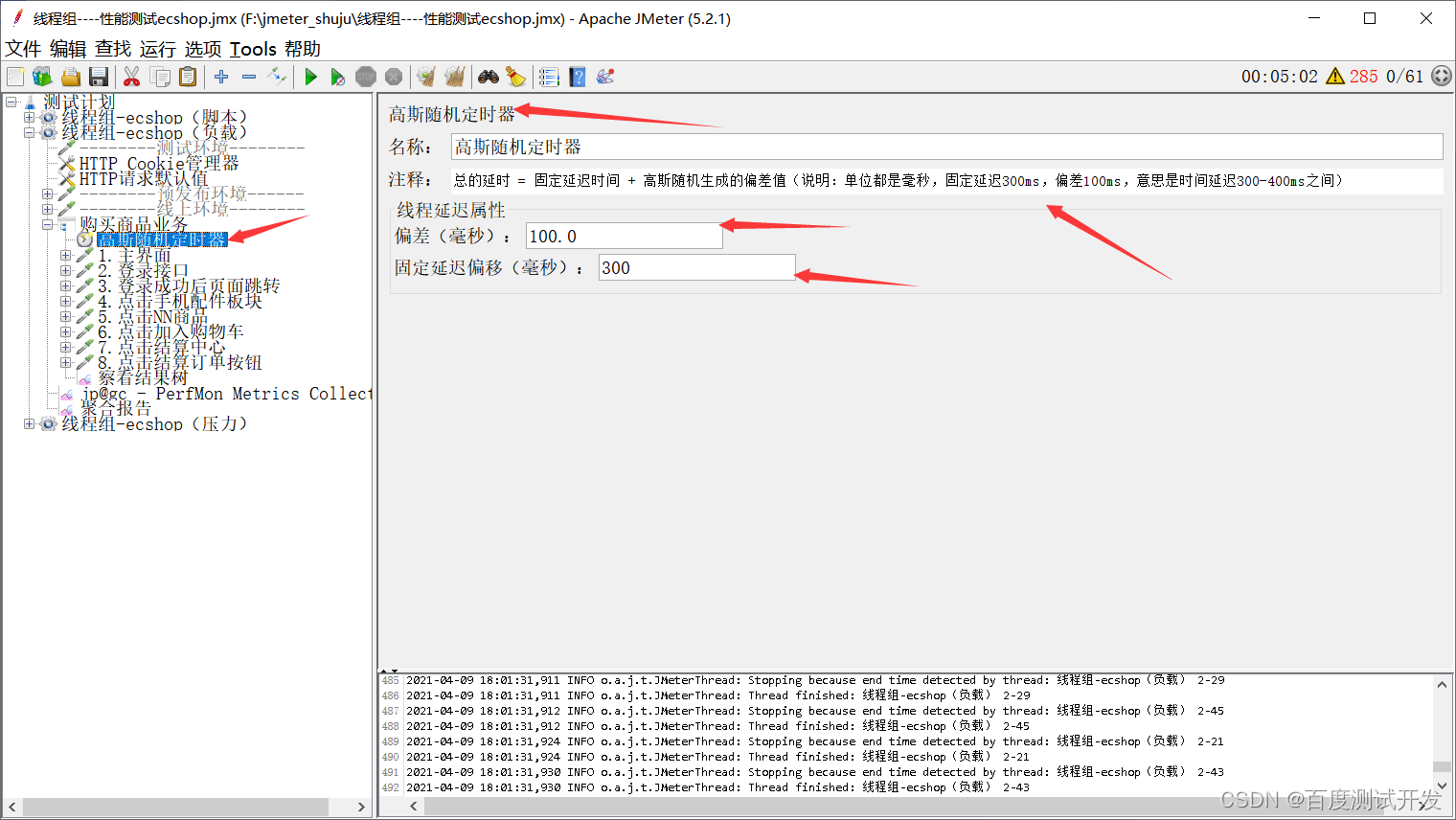Collapse the 测试计划 root node

(11, 102)
